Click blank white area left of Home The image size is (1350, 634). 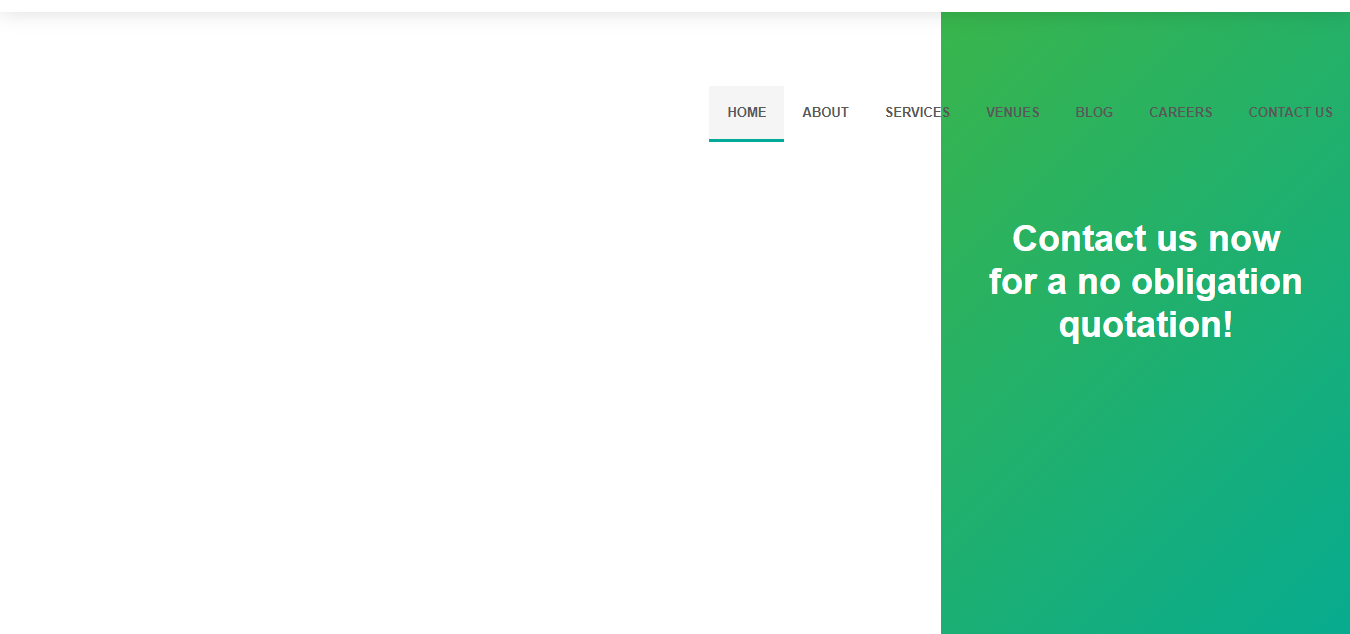tap(400, 112)
